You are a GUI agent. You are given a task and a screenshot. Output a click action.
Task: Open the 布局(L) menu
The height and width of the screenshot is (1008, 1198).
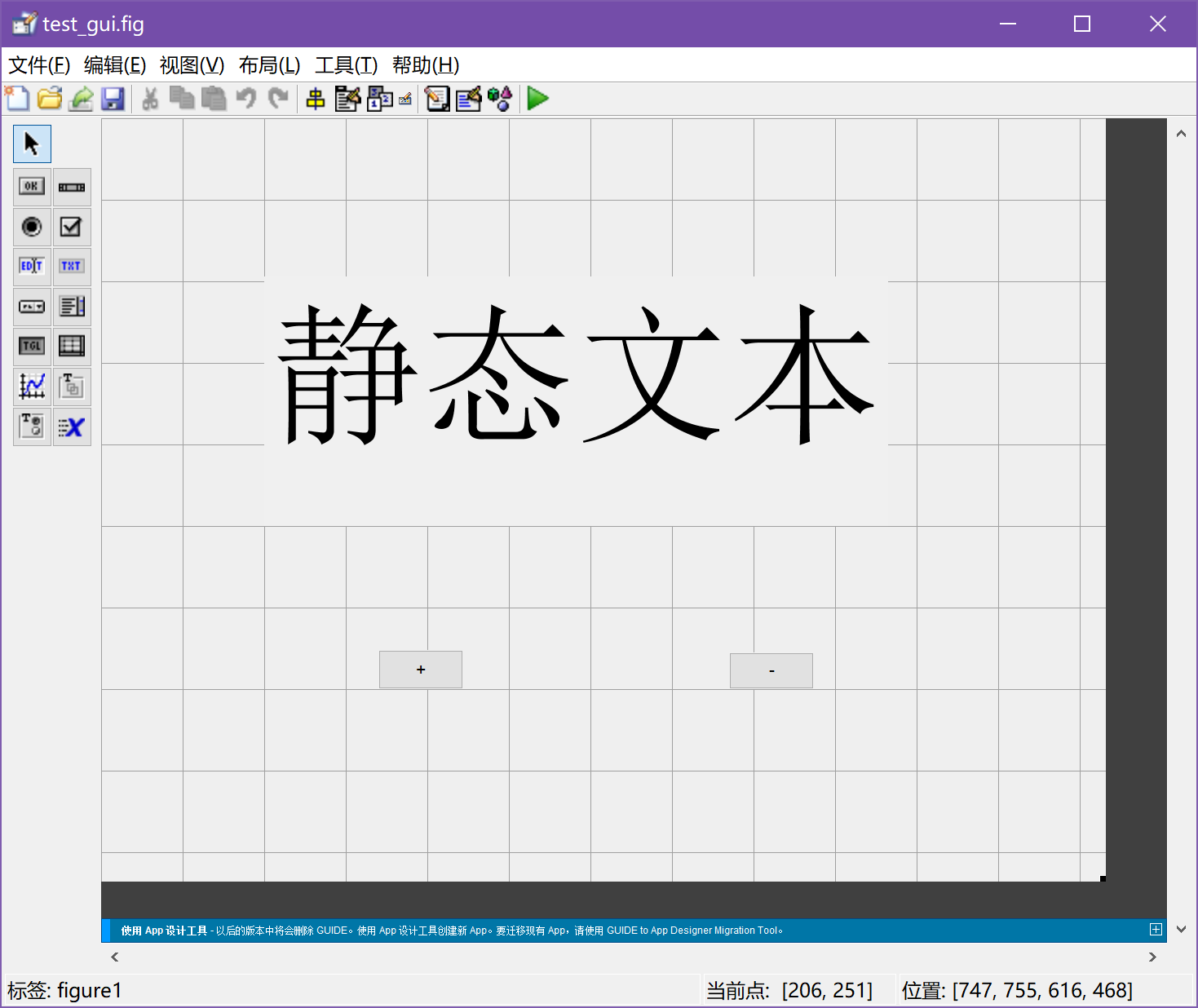point(269,65)
